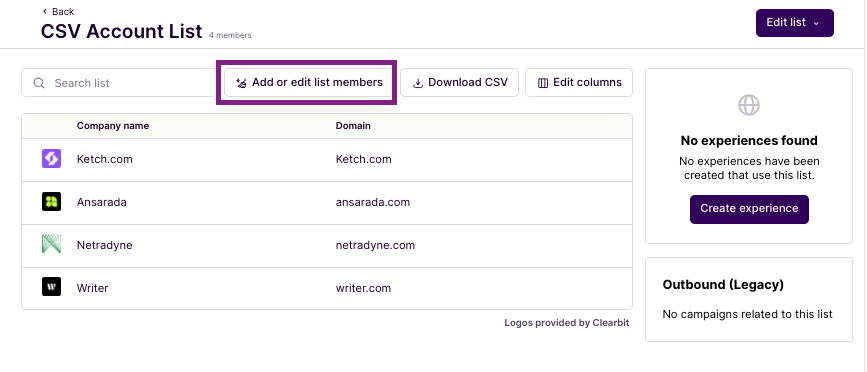
Task: Click the Writer black logo
Action: [x=51, y=286]
